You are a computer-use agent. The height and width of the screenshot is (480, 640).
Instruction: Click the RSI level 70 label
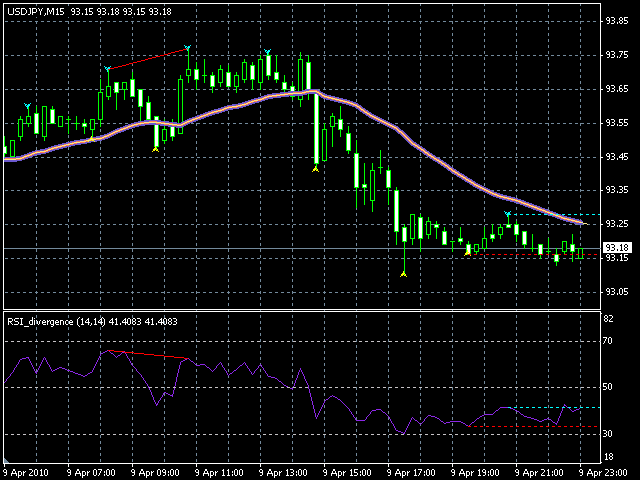[x=608, y=340]
